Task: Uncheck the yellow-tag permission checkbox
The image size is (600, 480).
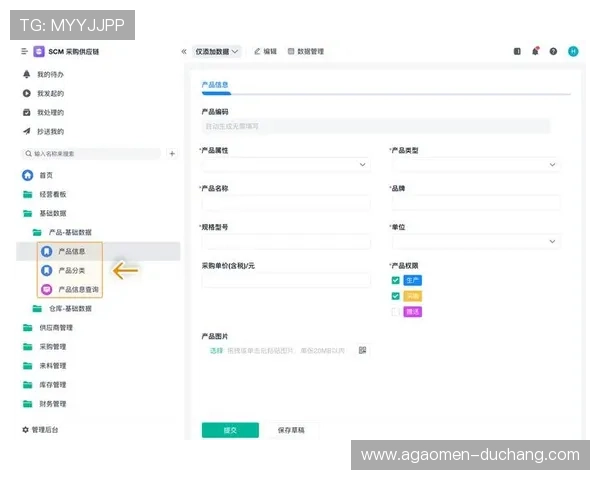Action: coord(396,296)
